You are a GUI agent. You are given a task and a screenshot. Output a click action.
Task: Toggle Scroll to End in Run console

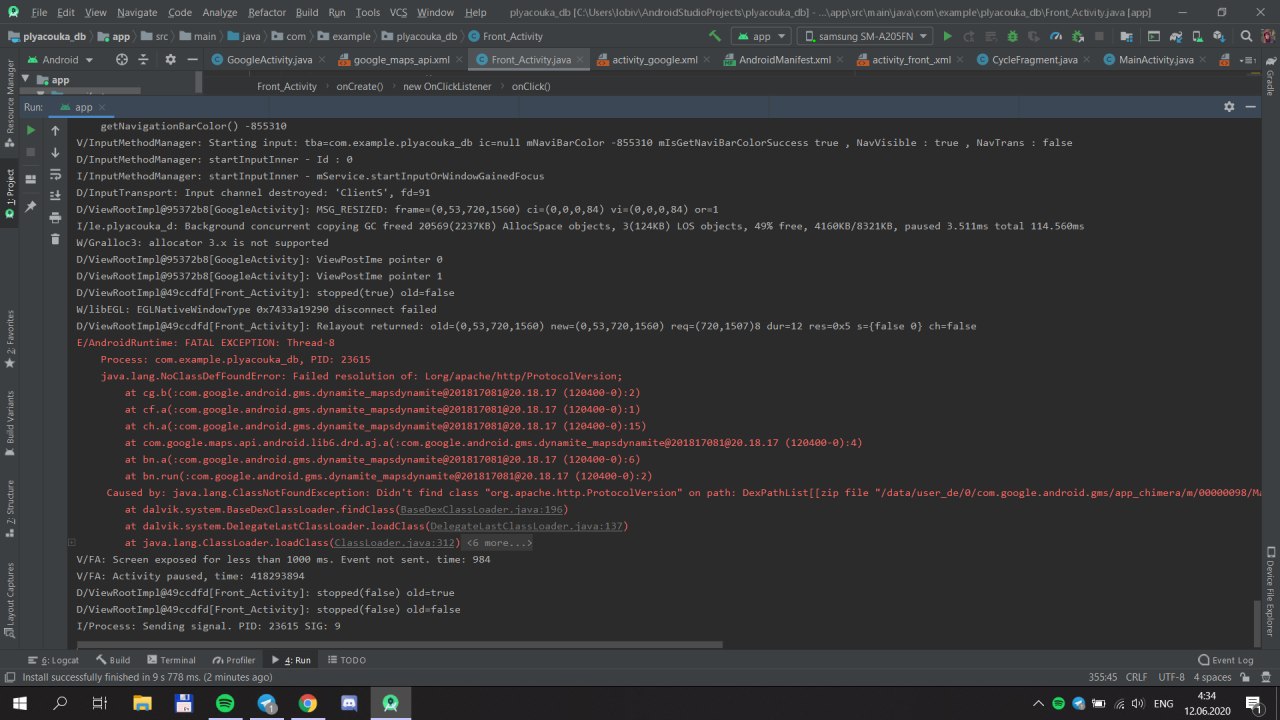coord(55,195)
